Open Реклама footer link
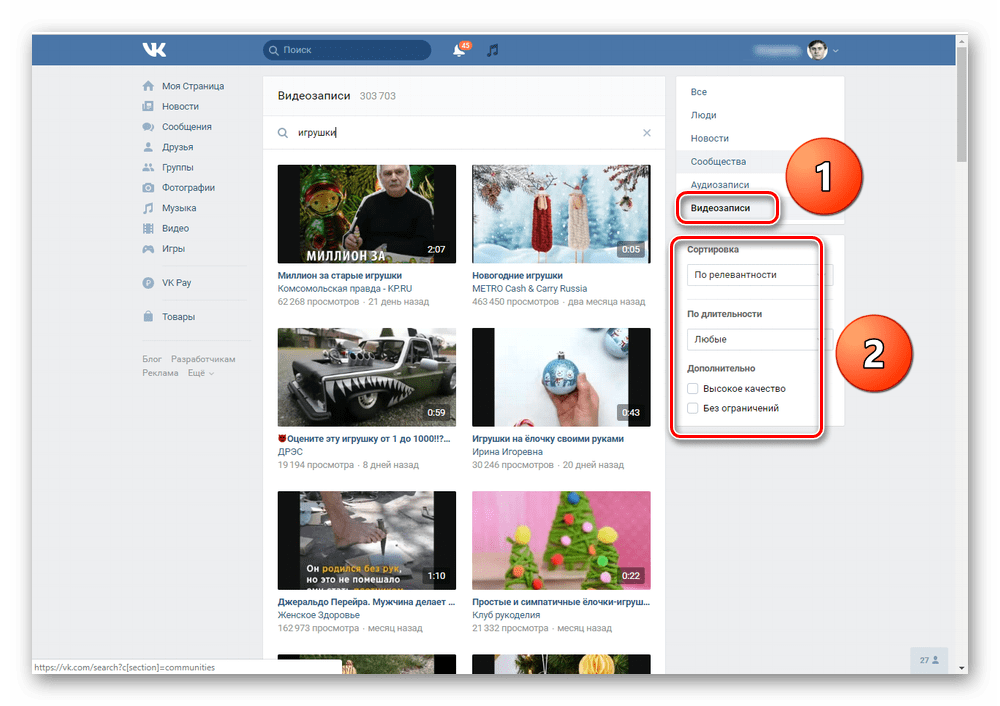1000x706 pixels. tap(160, 373)
